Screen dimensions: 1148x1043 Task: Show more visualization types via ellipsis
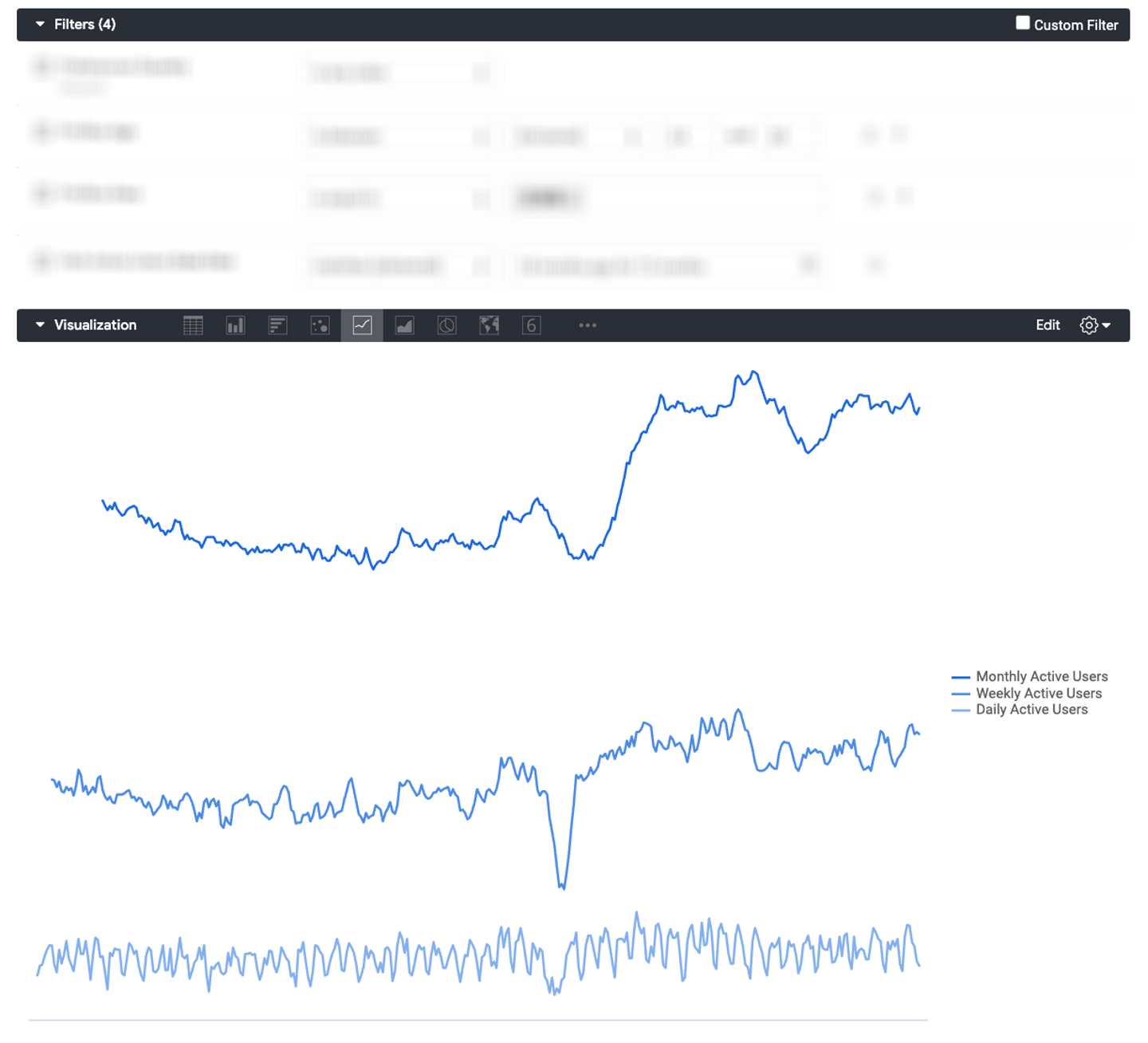tap(588, 325)
